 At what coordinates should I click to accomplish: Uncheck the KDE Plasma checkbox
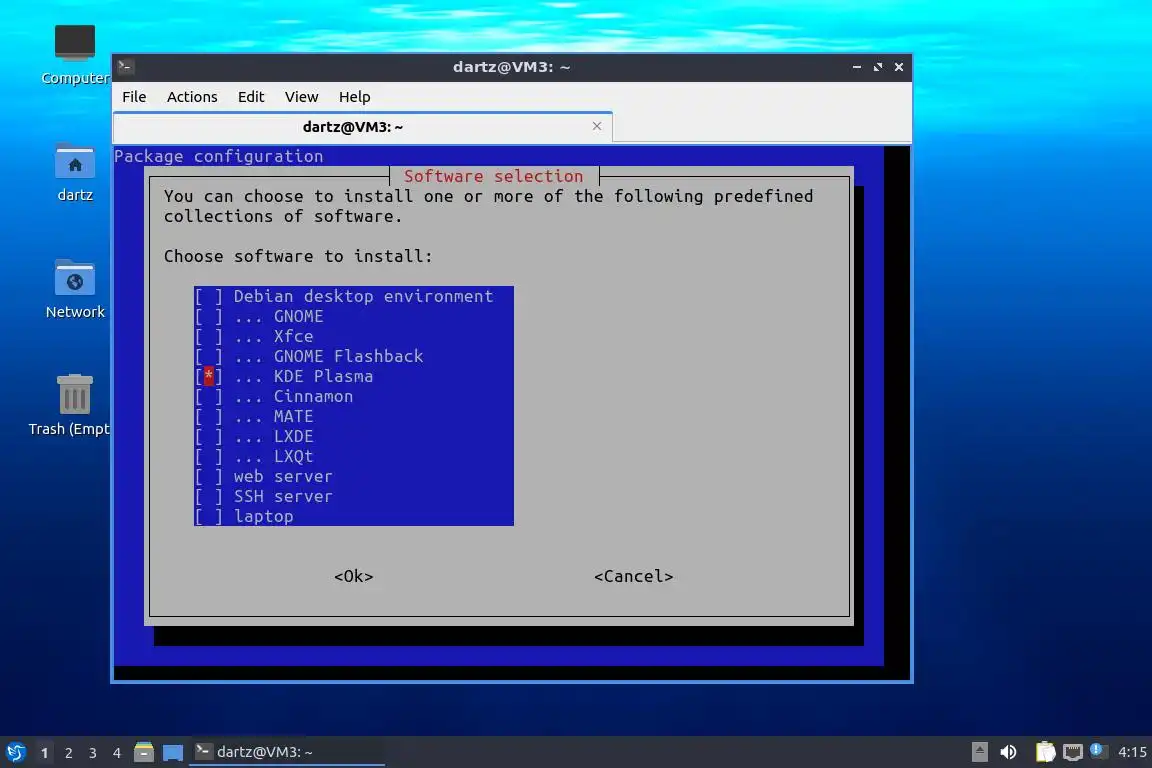pyautogui.click(x=209, y=376)
